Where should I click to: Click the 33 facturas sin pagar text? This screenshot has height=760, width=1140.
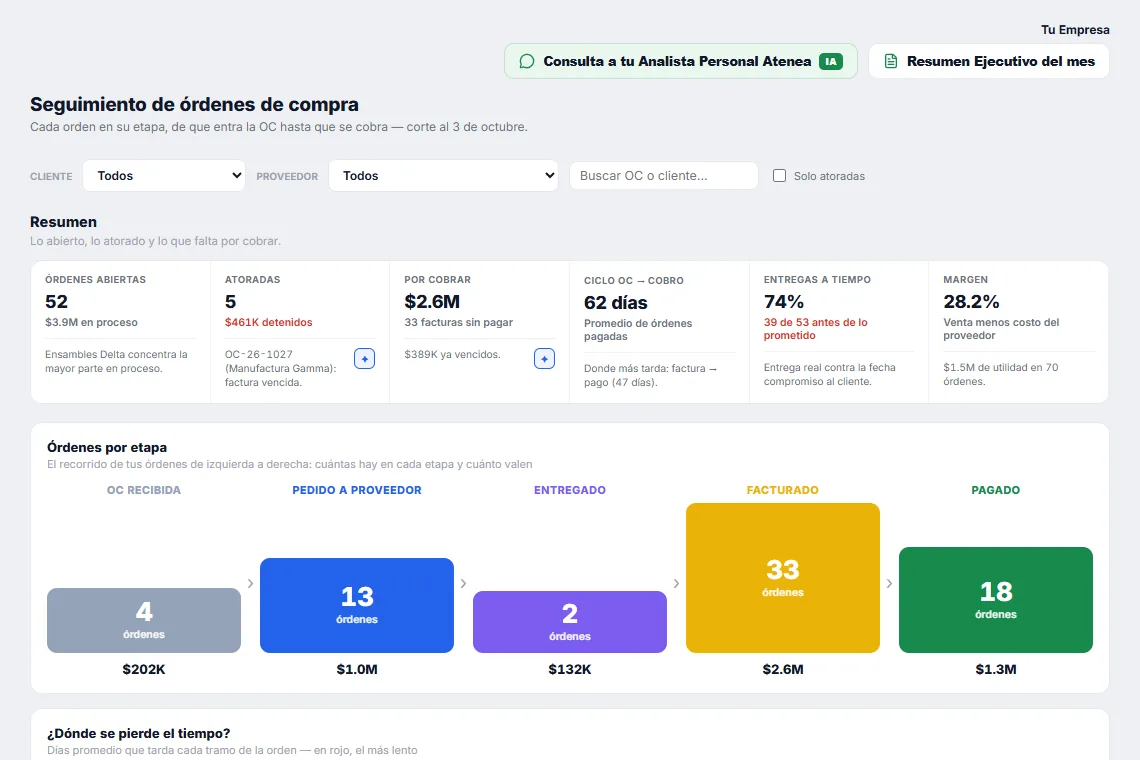click(x=459, y=322)
